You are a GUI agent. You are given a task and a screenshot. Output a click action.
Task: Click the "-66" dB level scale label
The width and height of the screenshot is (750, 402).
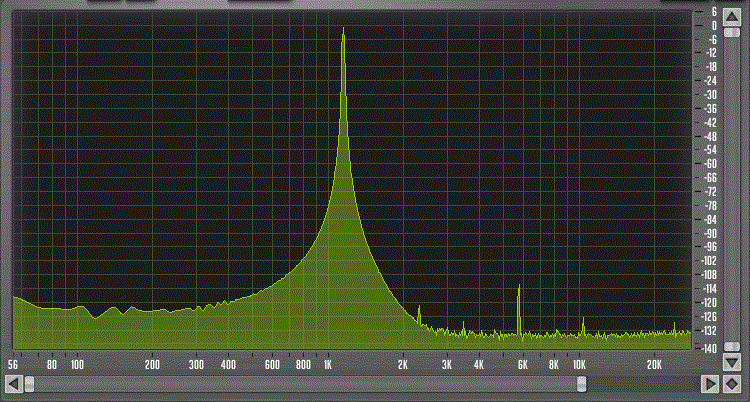point(711,178)
